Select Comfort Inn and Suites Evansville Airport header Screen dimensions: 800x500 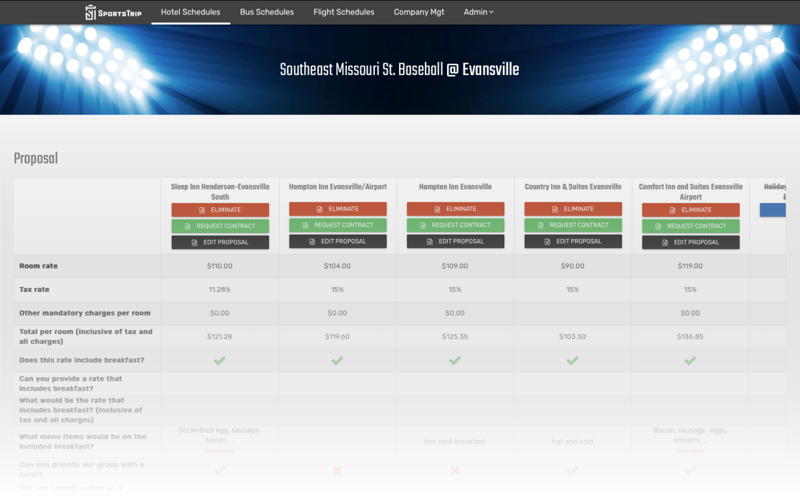690,191
